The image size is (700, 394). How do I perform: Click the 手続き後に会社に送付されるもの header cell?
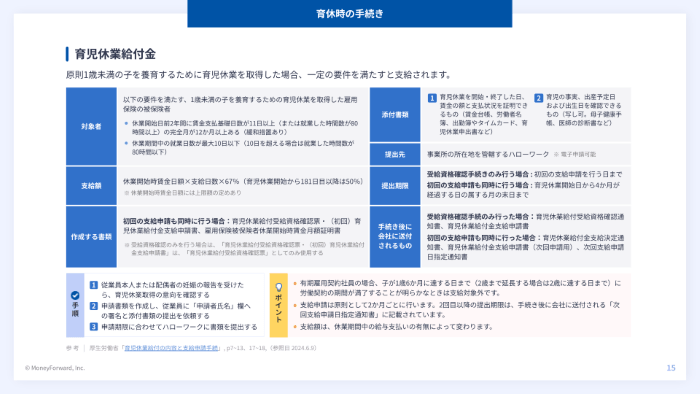coord(395,236)
